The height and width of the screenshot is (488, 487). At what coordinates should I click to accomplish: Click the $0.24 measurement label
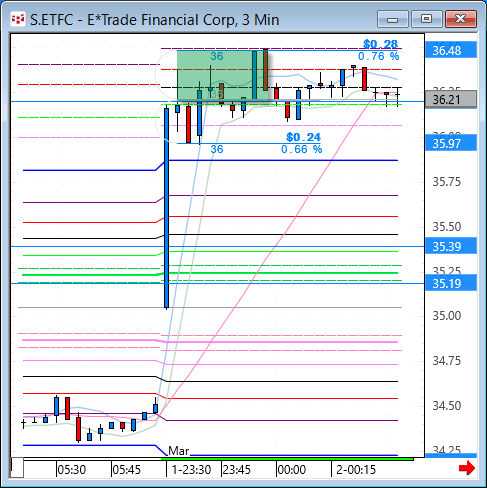[x=303, y=137]
